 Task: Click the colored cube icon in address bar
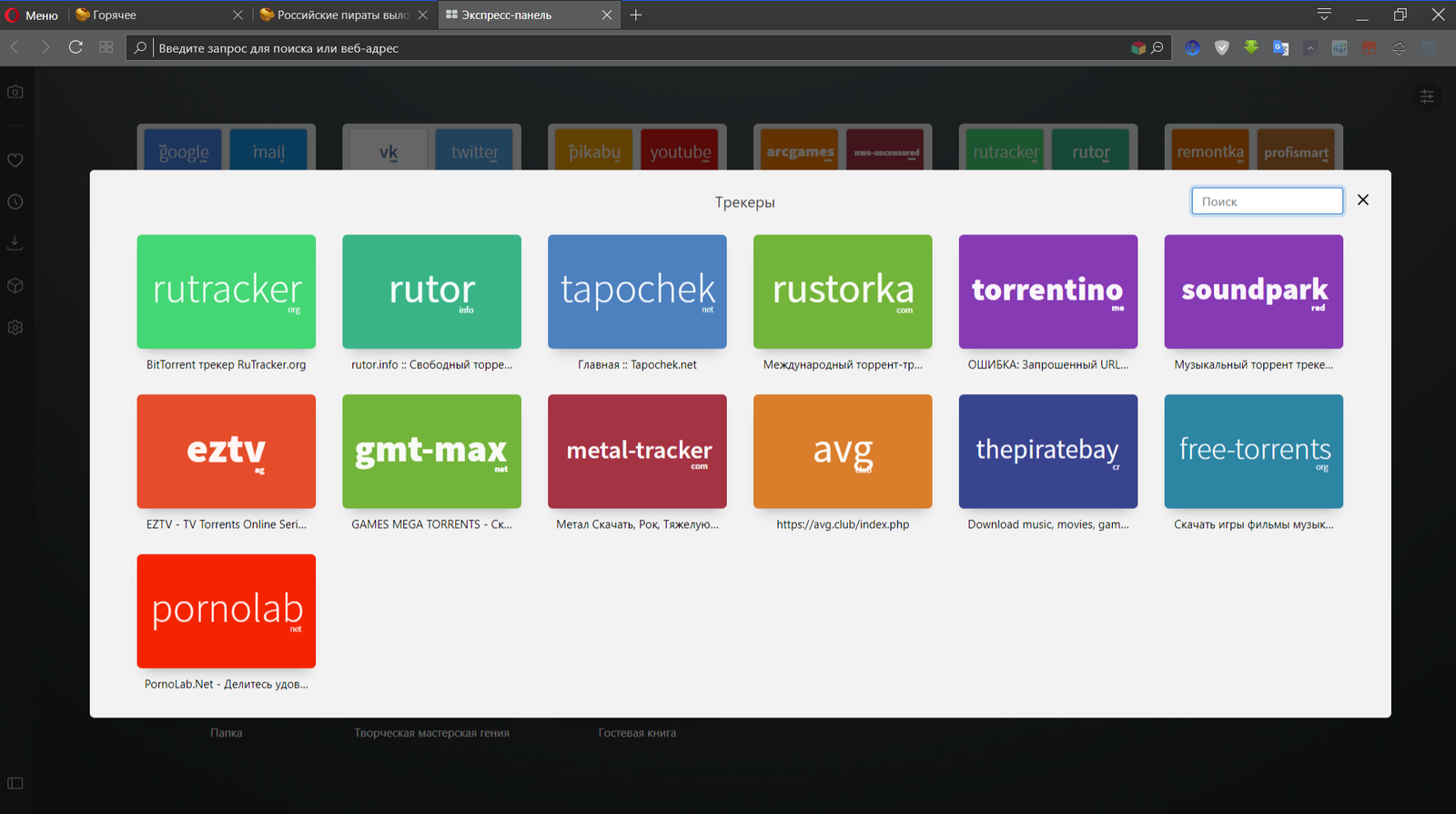[1137, 47]
